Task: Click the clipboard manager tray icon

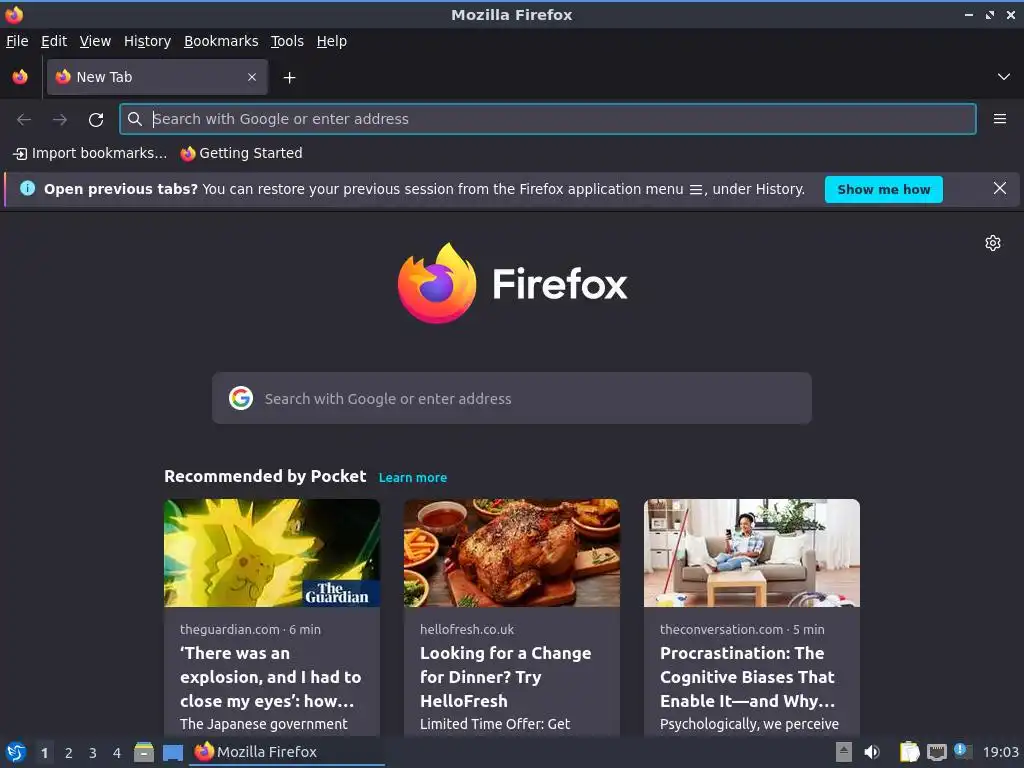Action: click(x=908, y=752)
